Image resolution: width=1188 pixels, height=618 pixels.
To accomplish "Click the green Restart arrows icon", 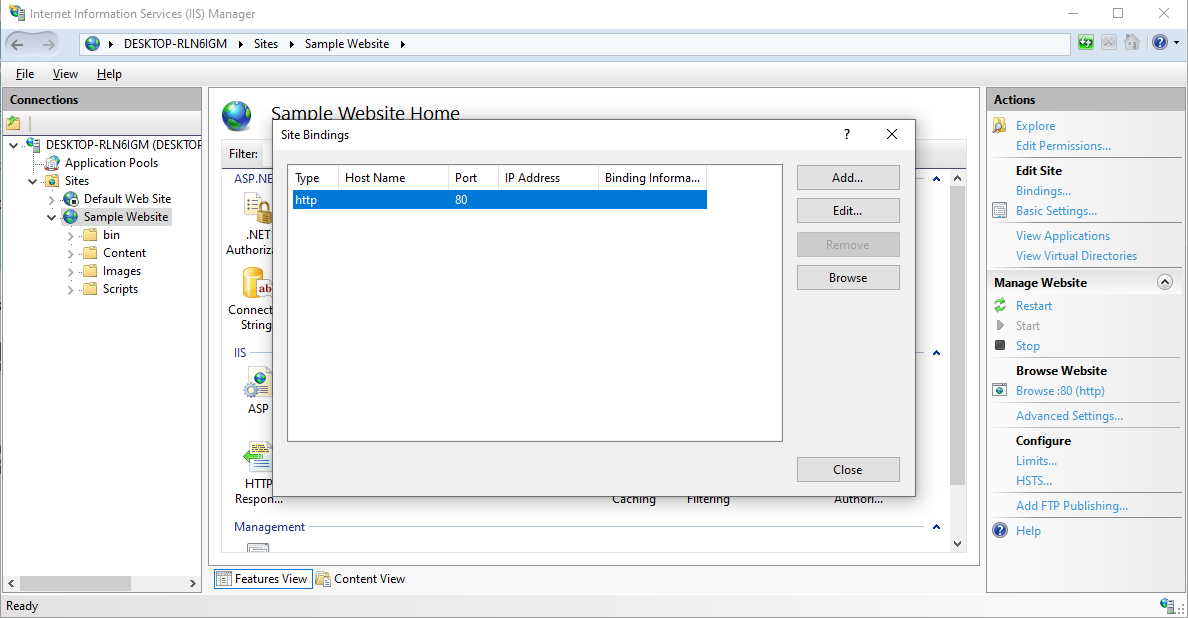I will tap(999, 305).
